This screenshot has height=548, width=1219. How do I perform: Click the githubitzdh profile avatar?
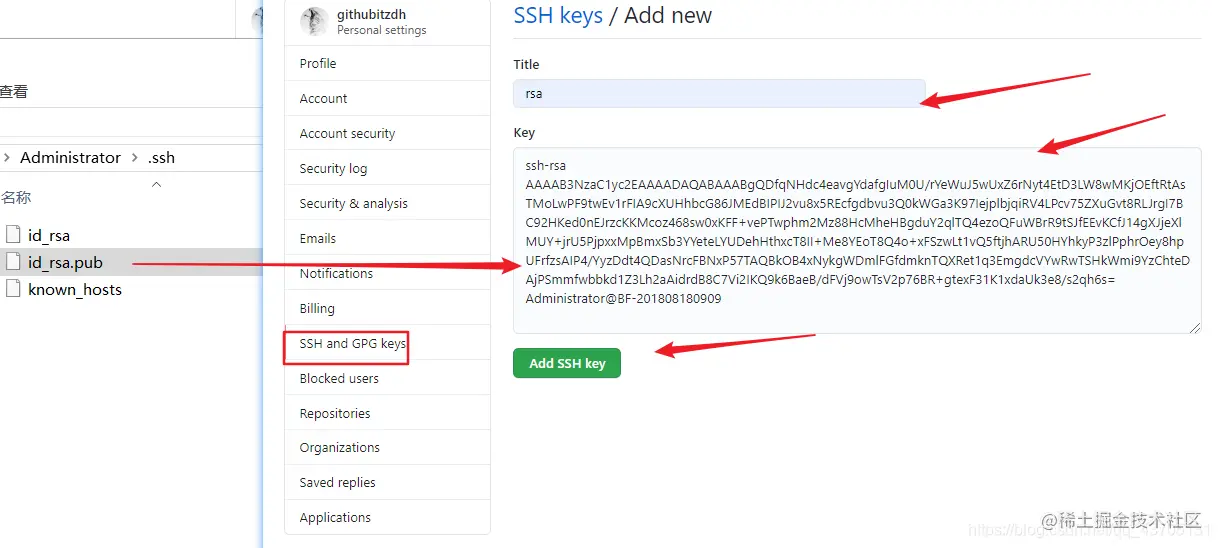tap(314, 21)
